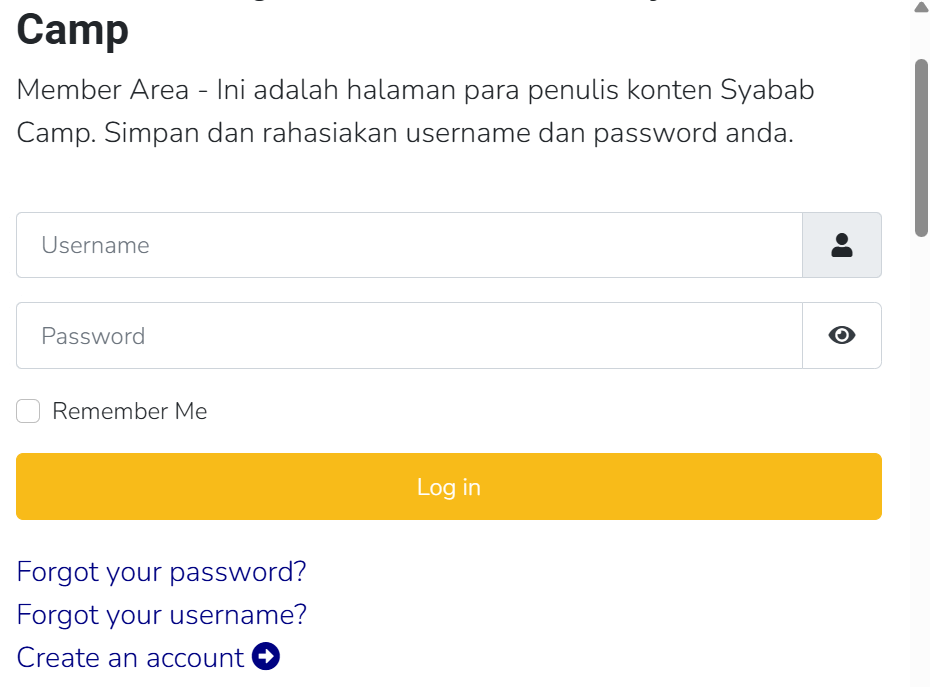Submit with the yellow Log in button
Screen dimensions: 930x687
coord(449,486)
